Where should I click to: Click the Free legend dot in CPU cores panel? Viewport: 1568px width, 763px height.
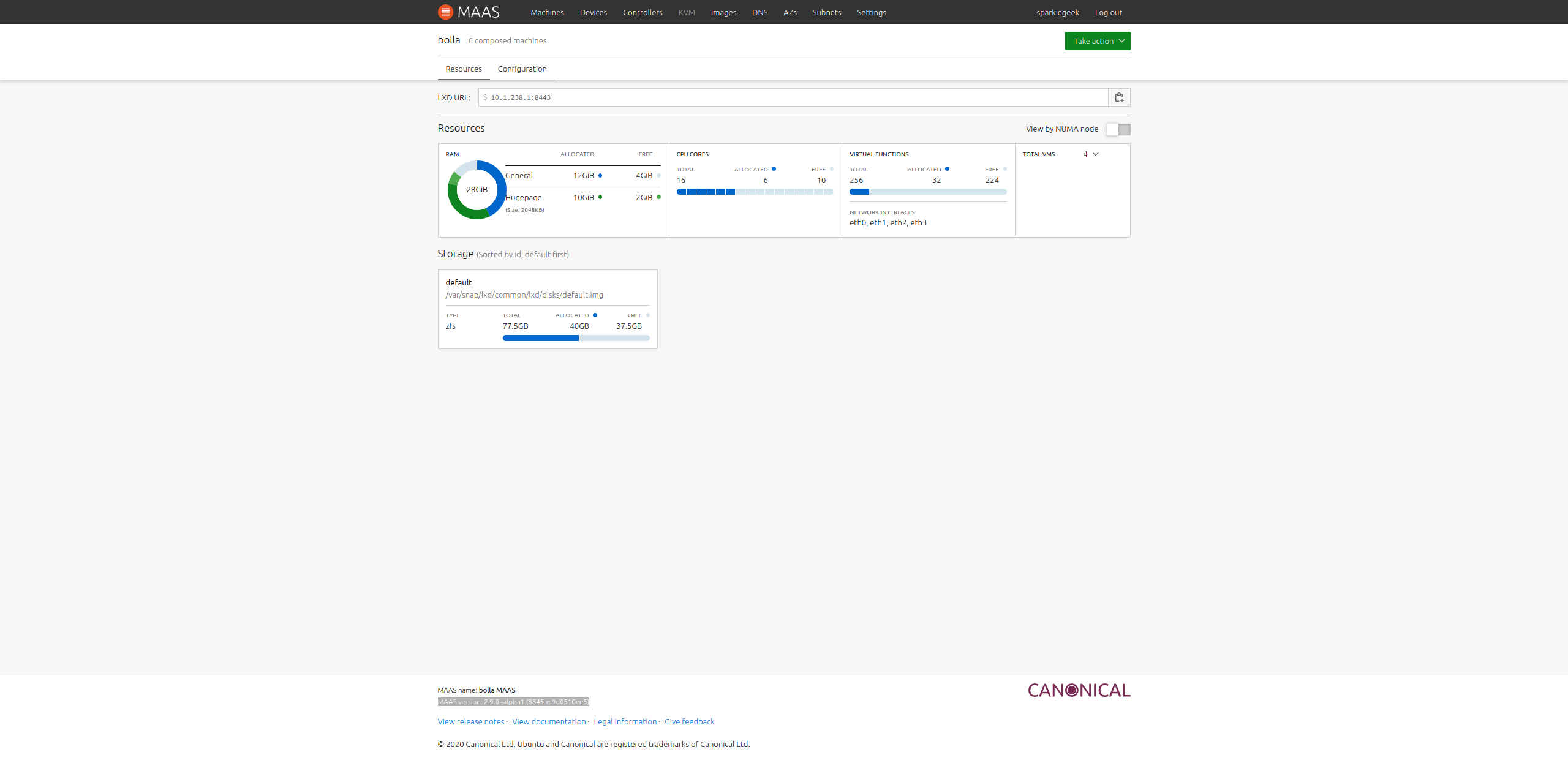click(830, 169)
